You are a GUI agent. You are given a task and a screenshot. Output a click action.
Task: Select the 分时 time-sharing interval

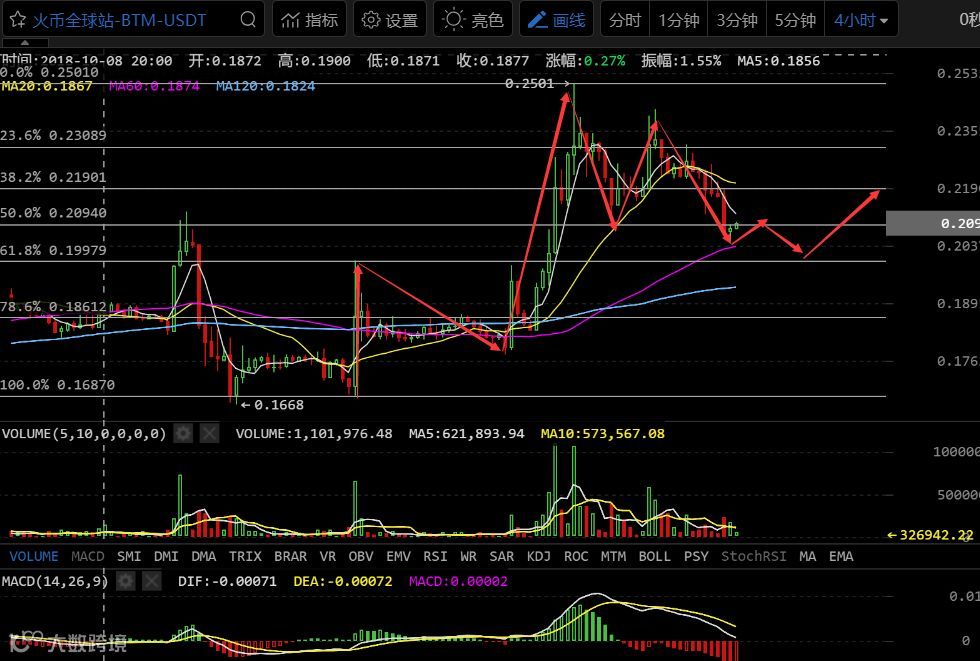point(625,20)
